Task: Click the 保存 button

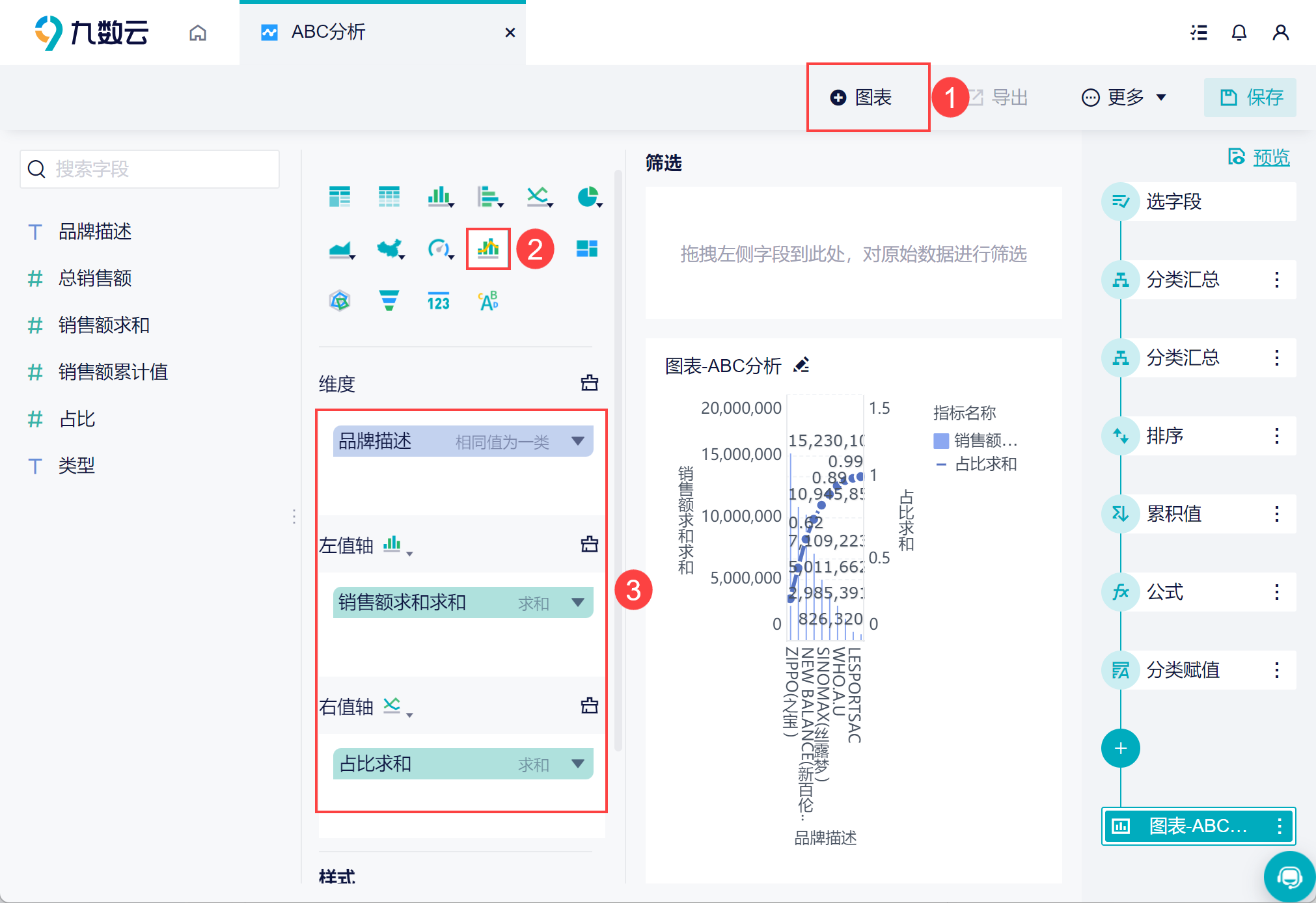Action: point(1250,98)
